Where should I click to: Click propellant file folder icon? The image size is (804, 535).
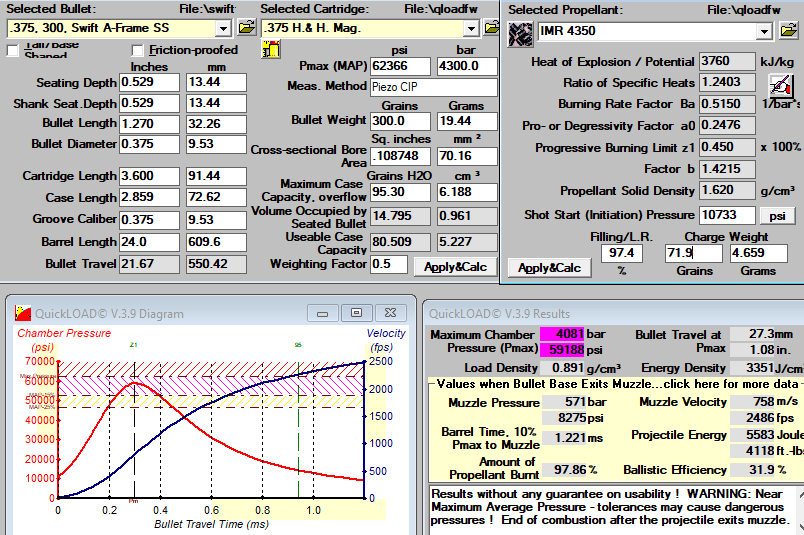click(x=790, y=31)
